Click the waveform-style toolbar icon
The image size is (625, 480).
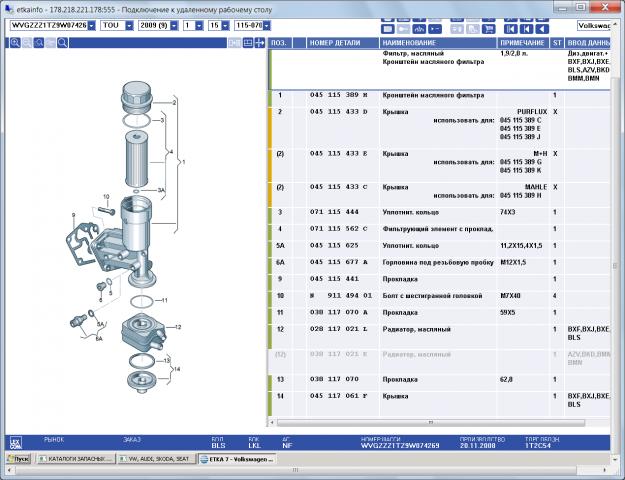419,29
